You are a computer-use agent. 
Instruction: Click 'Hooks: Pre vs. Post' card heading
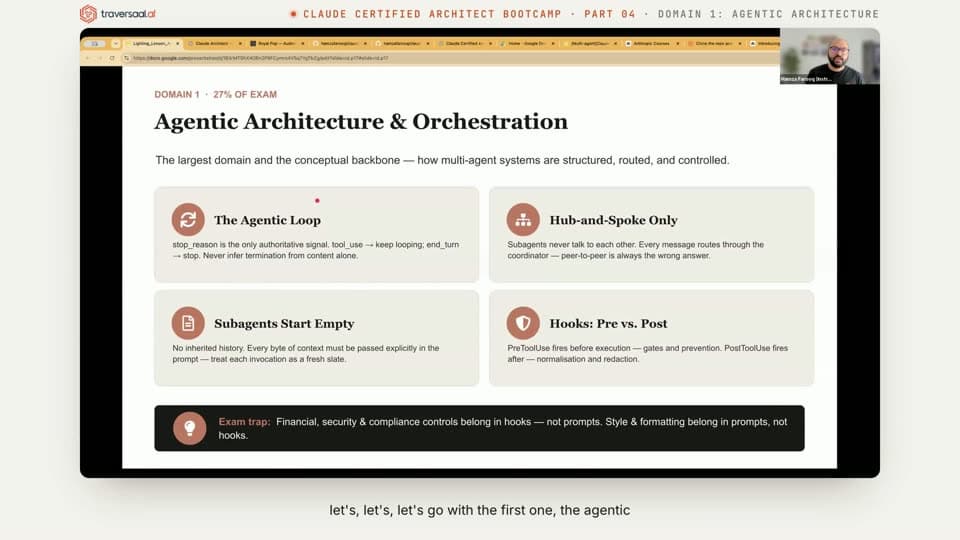608,323
